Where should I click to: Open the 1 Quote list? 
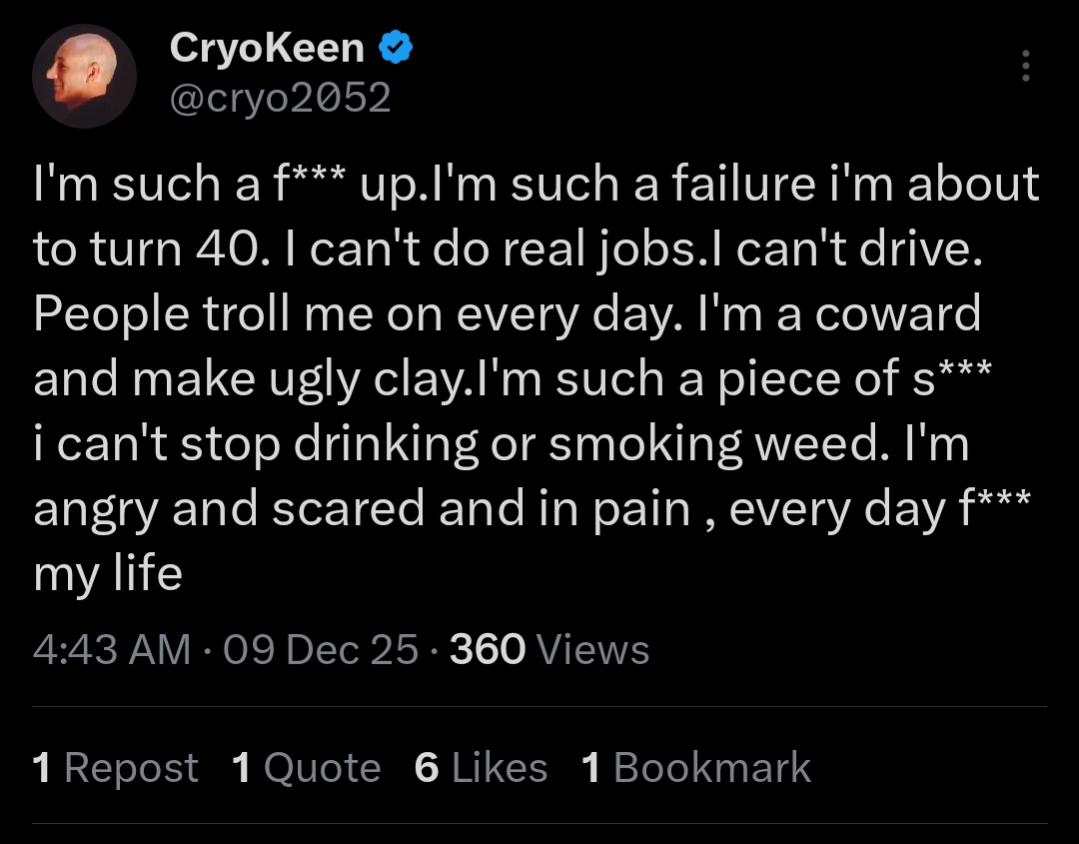click(x=306, y=767)
